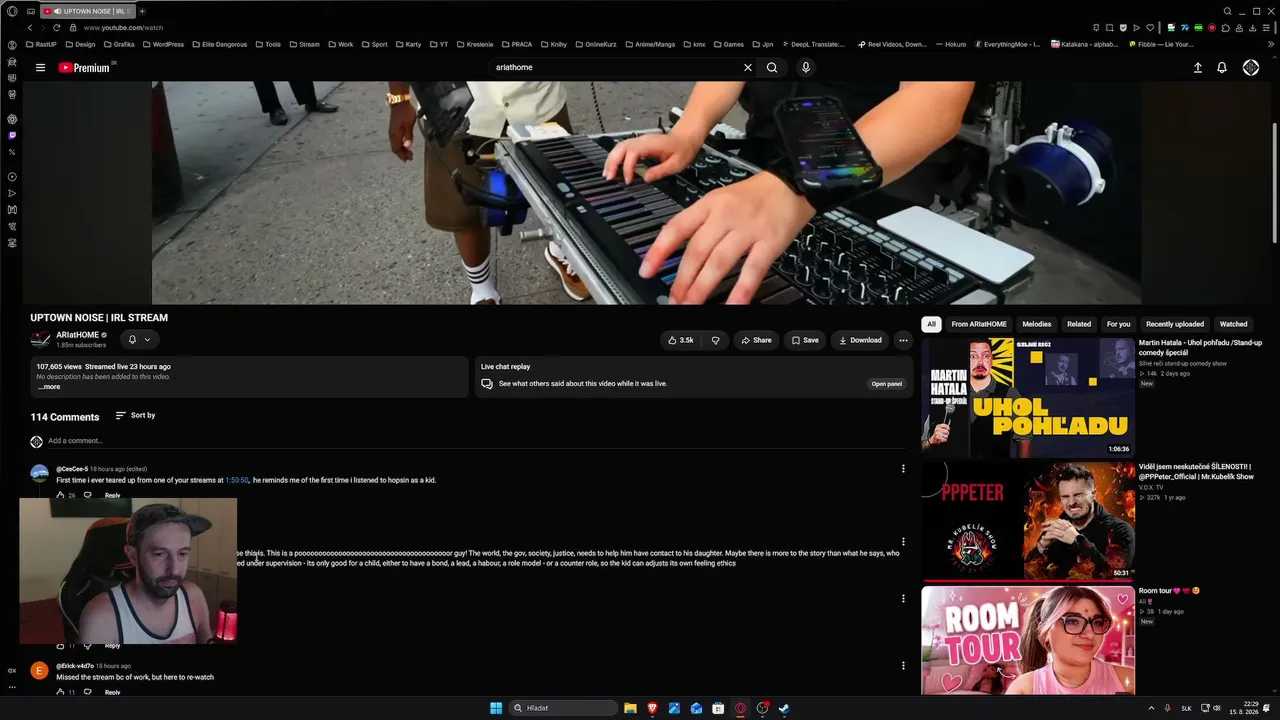Viewport: 1280px width, 720px height.
Task: Open the Room tour video thumbnail
Action: pyautogui.click(x=1028, y=640)
